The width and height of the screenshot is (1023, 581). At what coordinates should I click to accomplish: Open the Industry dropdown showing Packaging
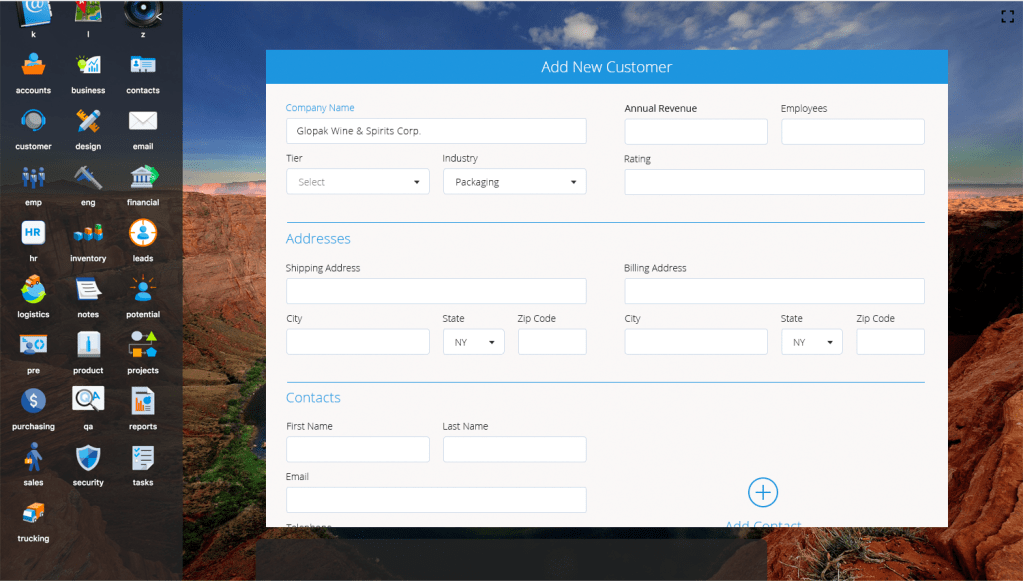pyautogui.click(x=514, y=182)
